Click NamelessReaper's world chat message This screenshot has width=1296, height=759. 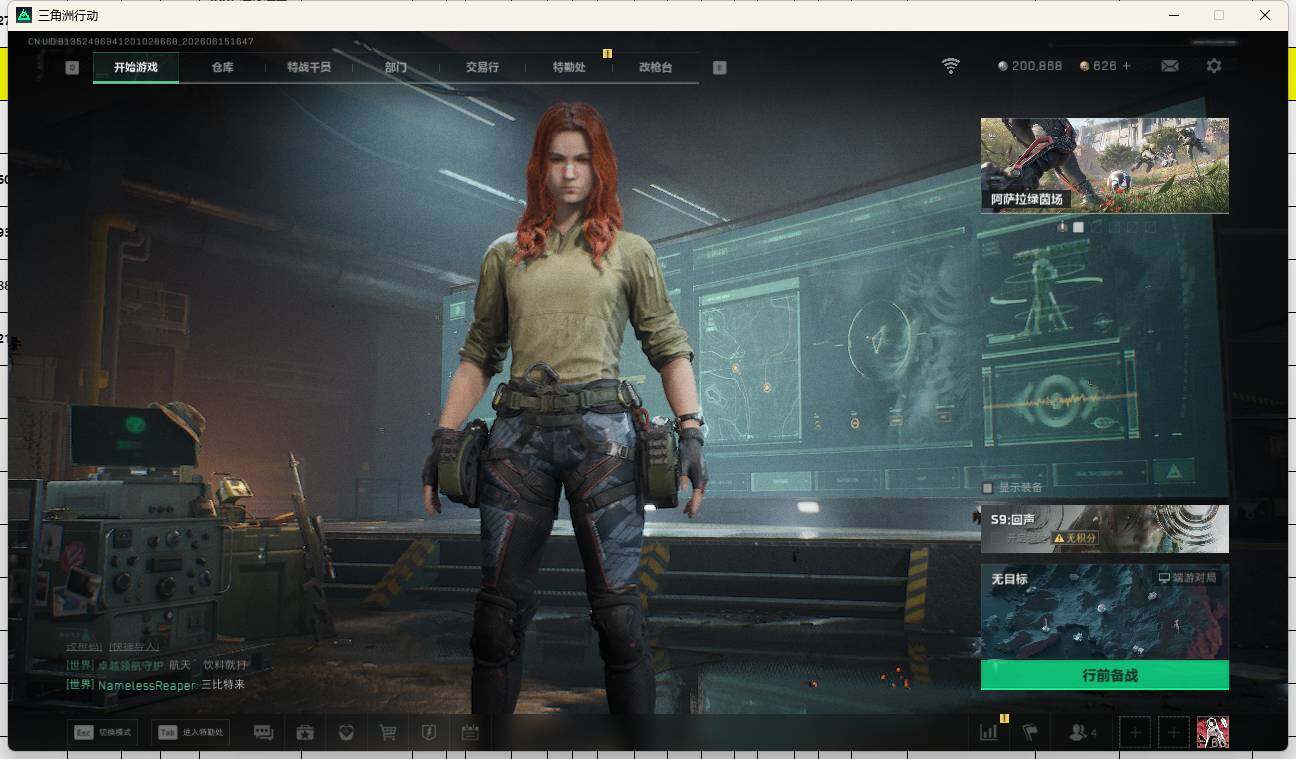155,685
